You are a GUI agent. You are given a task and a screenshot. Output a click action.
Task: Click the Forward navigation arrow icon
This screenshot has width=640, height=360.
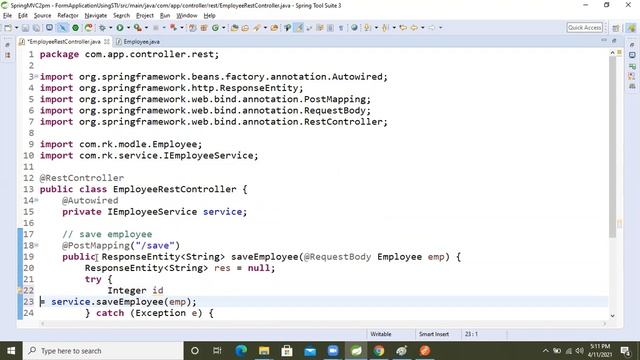tap(432, 28)
